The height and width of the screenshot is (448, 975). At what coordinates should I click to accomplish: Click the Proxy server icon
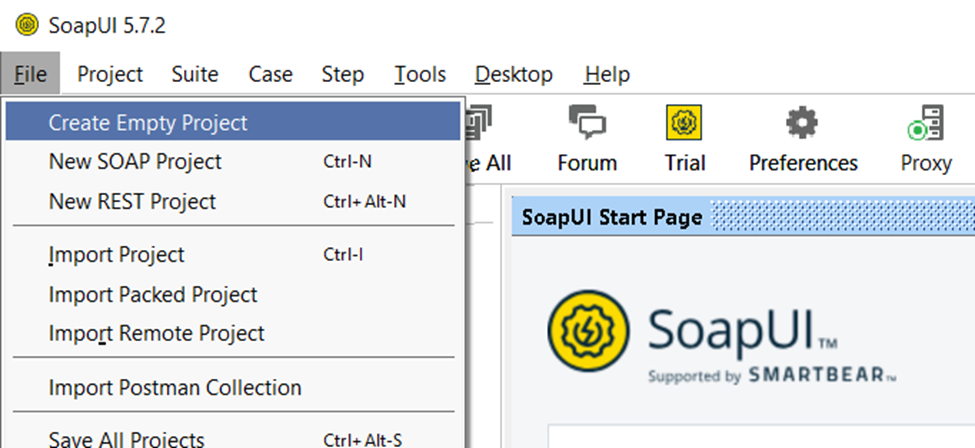pyautogui.click(x=926, y=122)
